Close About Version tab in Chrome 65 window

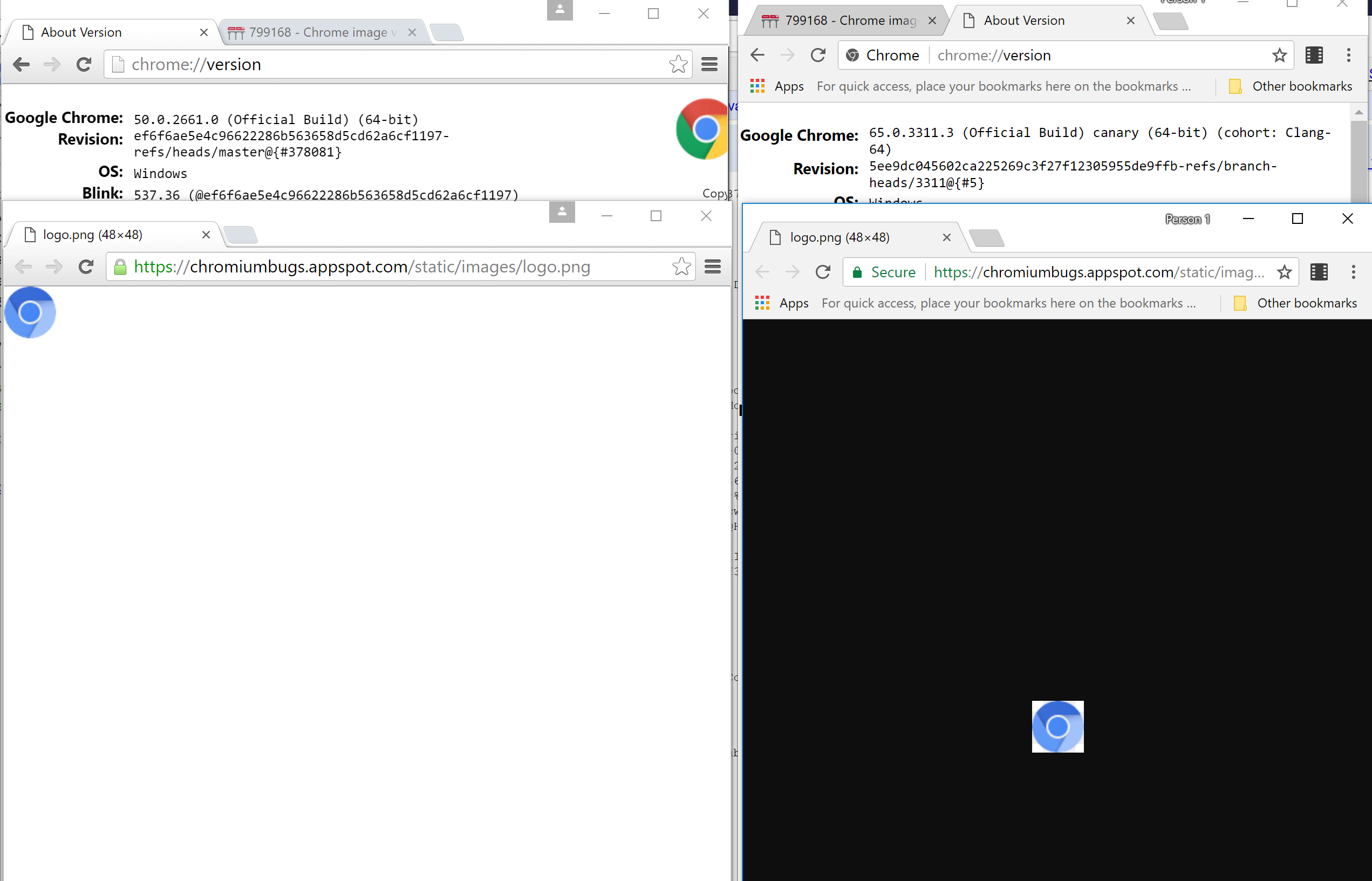point(1130,21)
